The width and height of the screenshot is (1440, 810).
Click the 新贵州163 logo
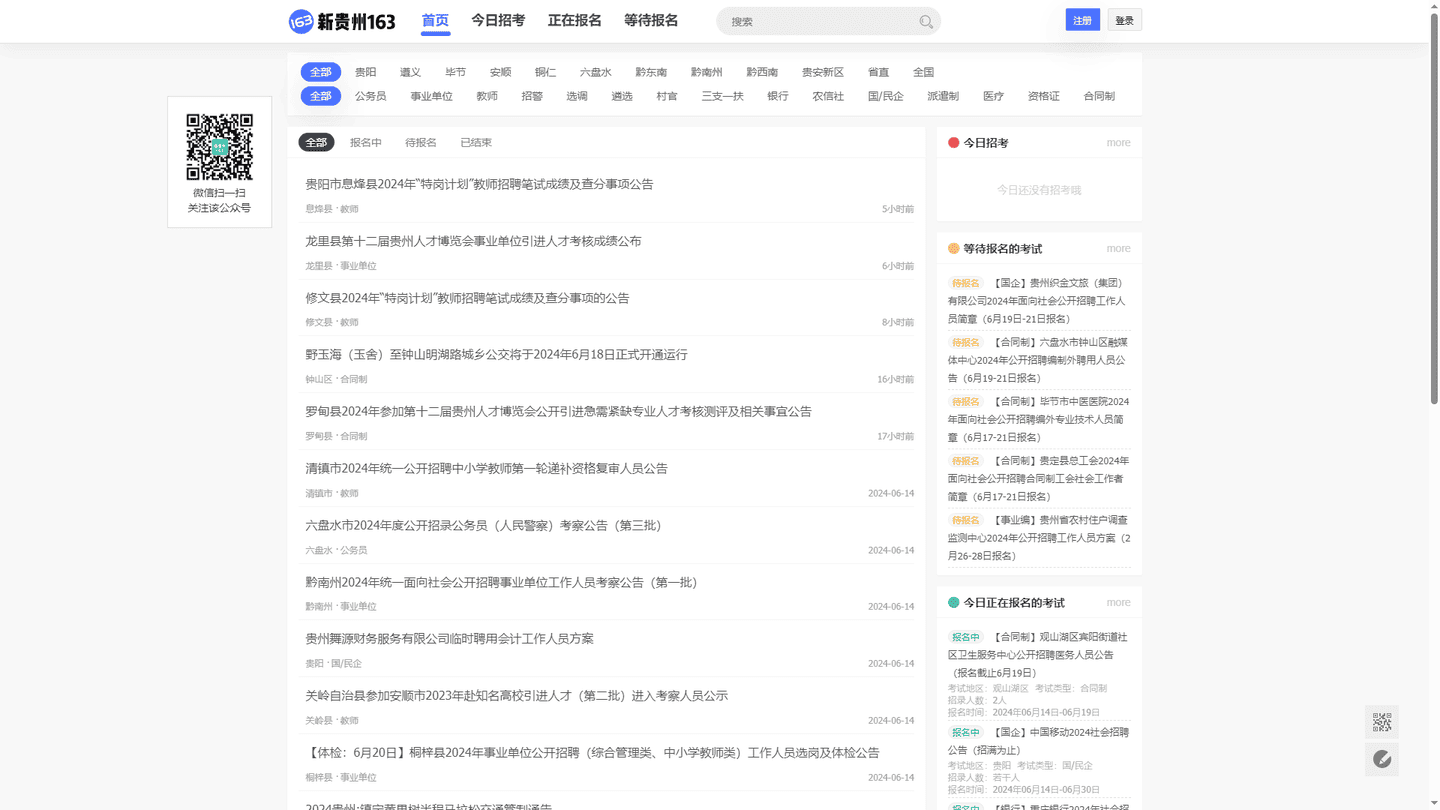(x=342, y=21)
